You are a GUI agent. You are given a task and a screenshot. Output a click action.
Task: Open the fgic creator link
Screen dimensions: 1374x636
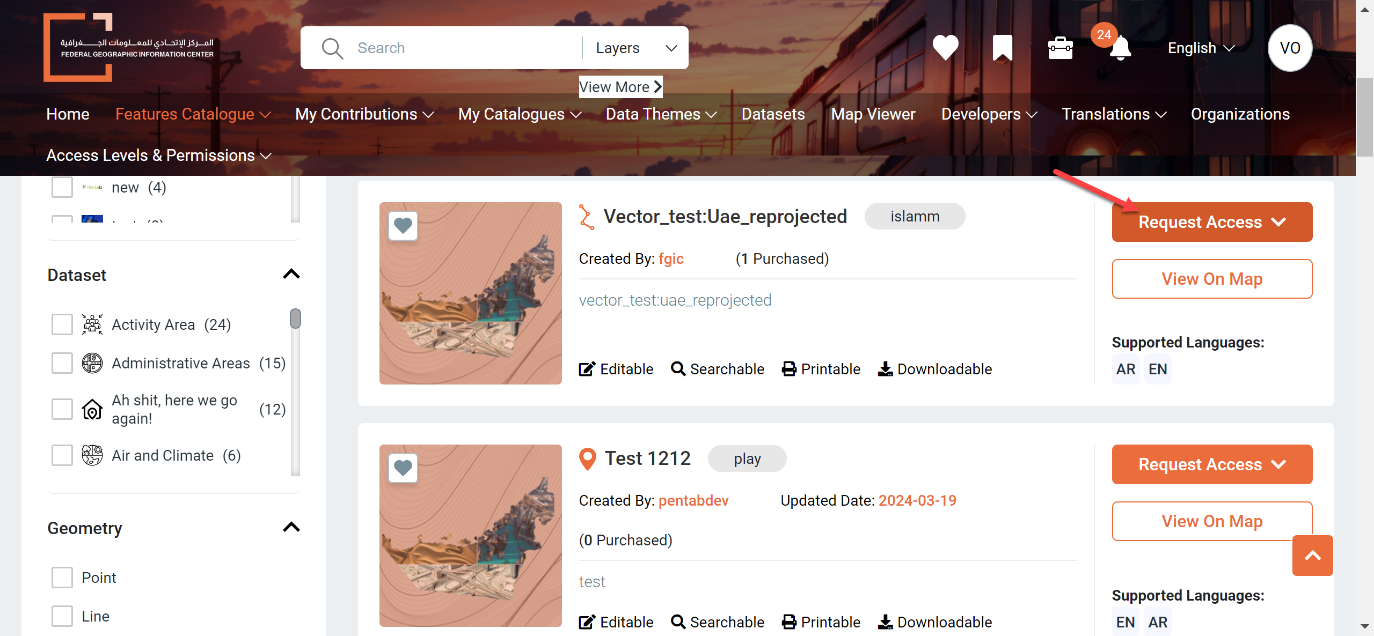click(x=671, y=258)
